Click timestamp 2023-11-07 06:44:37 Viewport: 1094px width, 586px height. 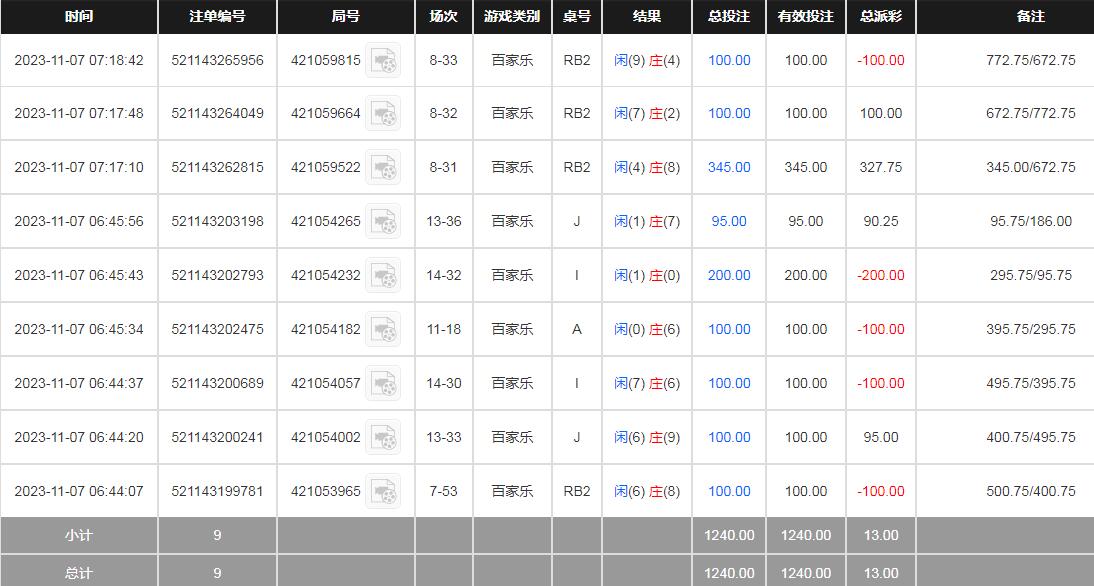click(x=79, y=383)
